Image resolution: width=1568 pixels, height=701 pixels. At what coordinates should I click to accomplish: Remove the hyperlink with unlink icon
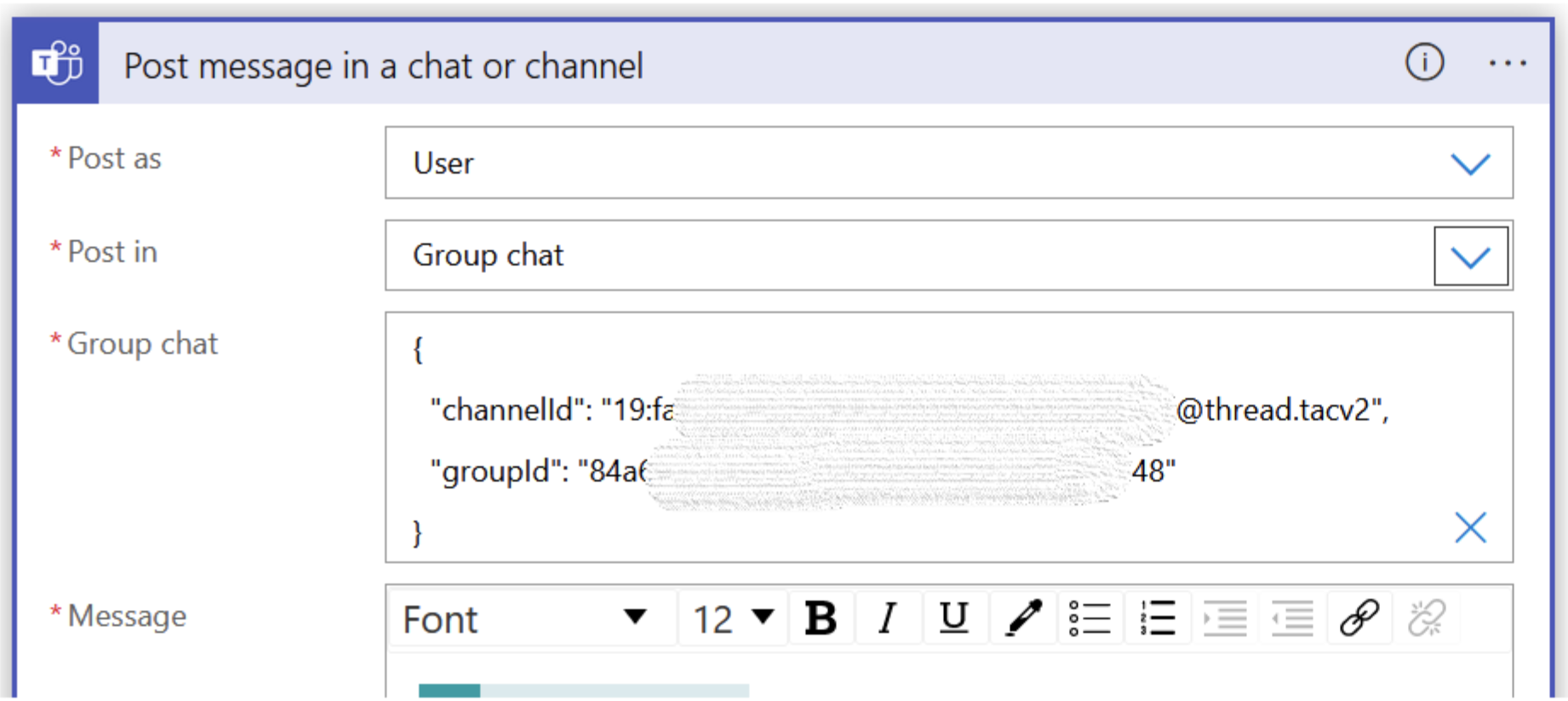[1426, 618]
